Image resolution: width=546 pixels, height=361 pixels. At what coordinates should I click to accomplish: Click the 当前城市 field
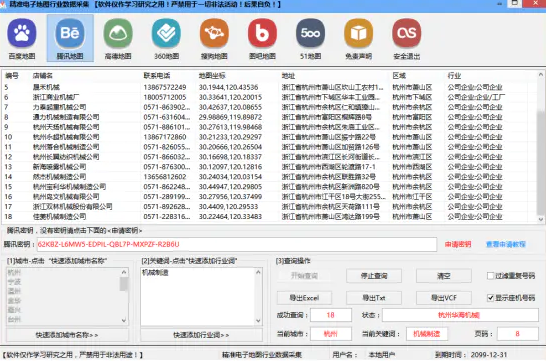[331, 334]
